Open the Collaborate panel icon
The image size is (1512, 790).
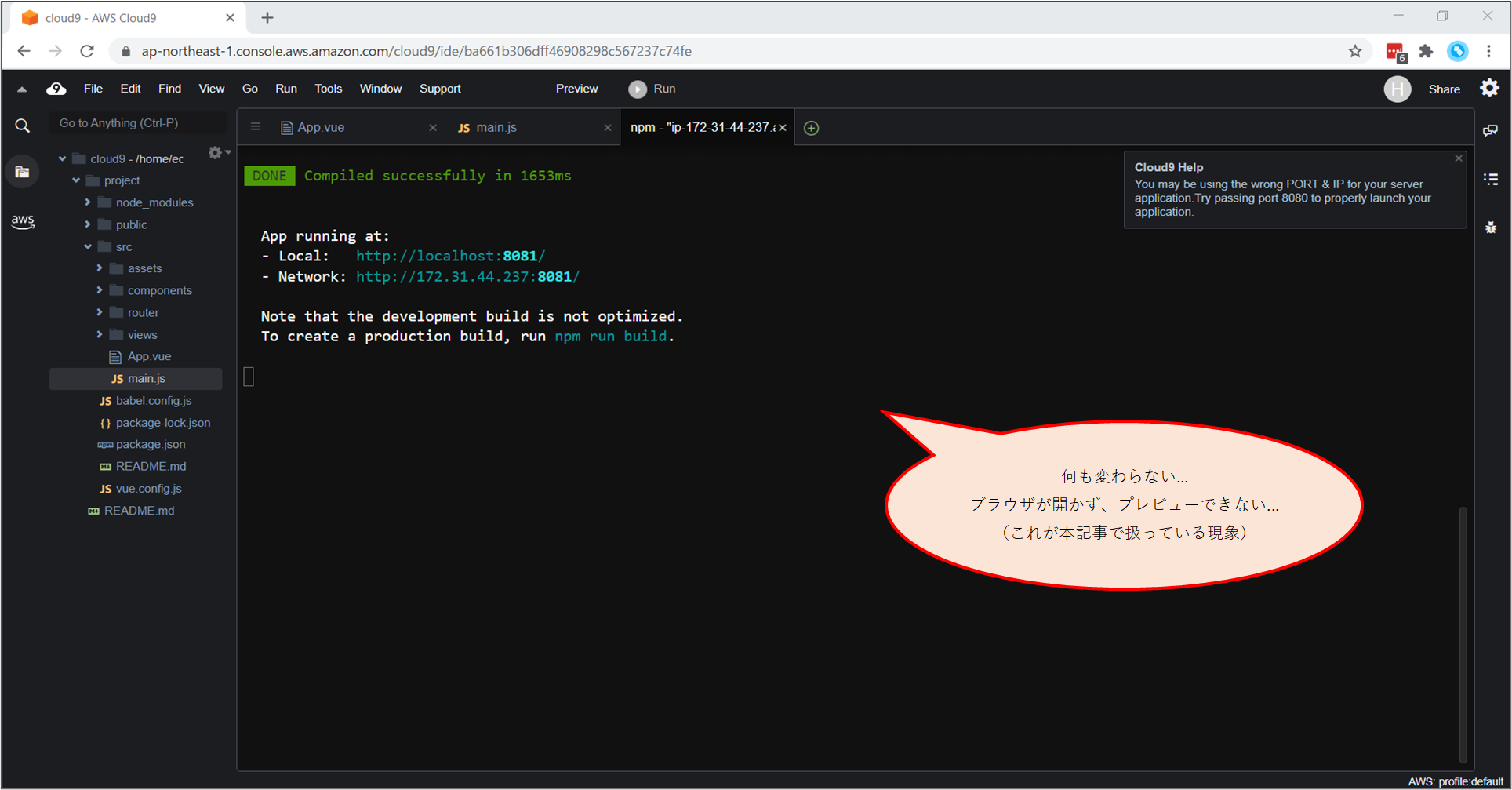(x=1491, y=130)
